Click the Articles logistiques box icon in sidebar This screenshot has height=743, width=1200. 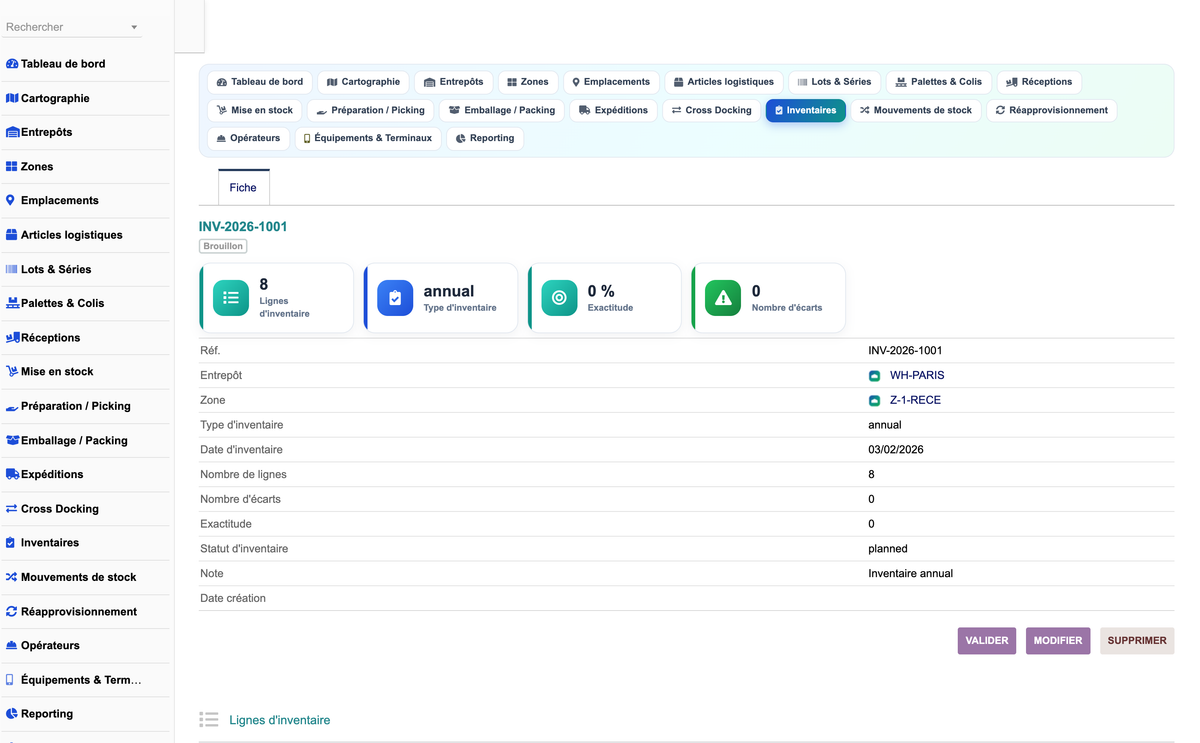coord(12,235)
